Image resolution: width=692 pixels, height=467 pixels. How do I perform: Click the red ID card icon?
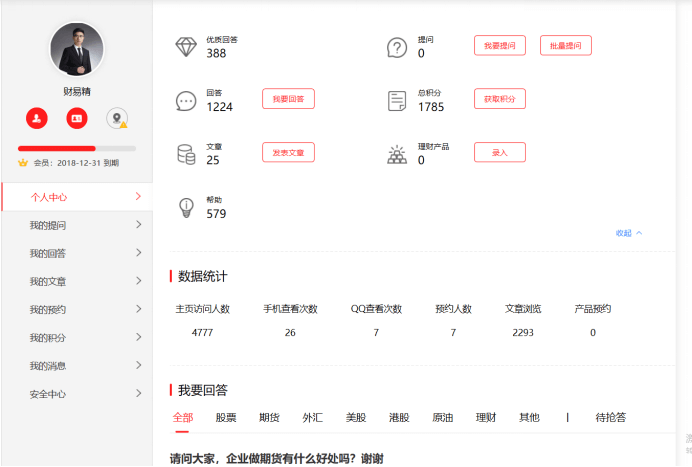pyautogui.click(x=77, y=118)
